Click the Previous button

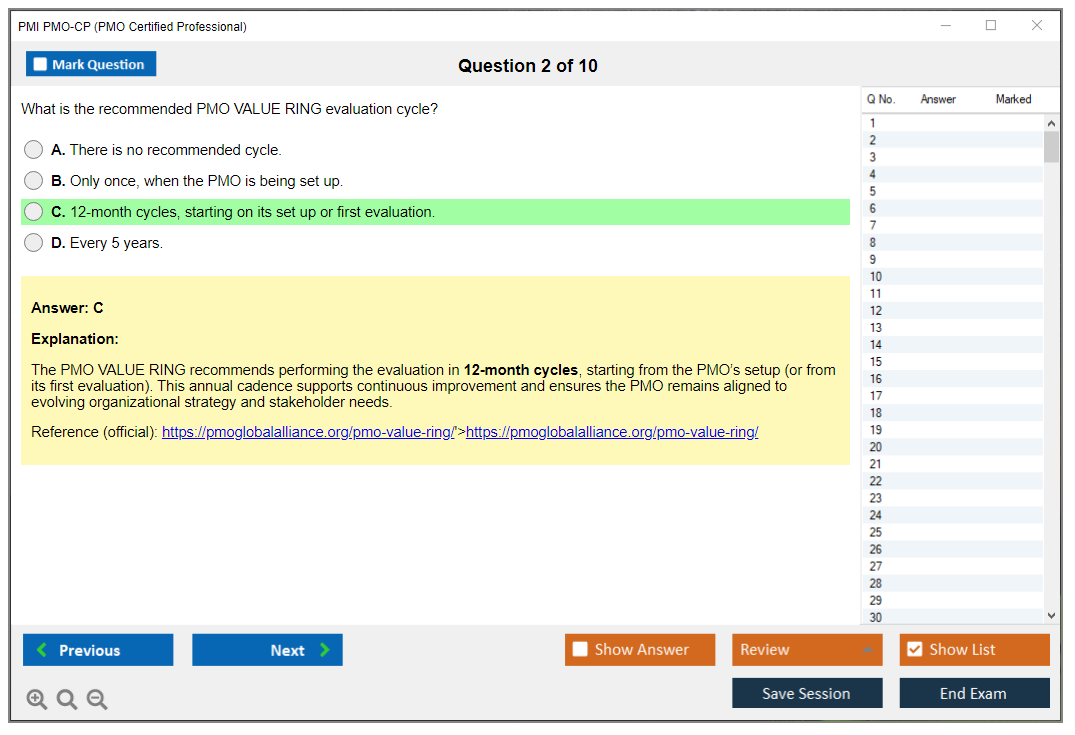pyautogui.click(x=97, y=649)
